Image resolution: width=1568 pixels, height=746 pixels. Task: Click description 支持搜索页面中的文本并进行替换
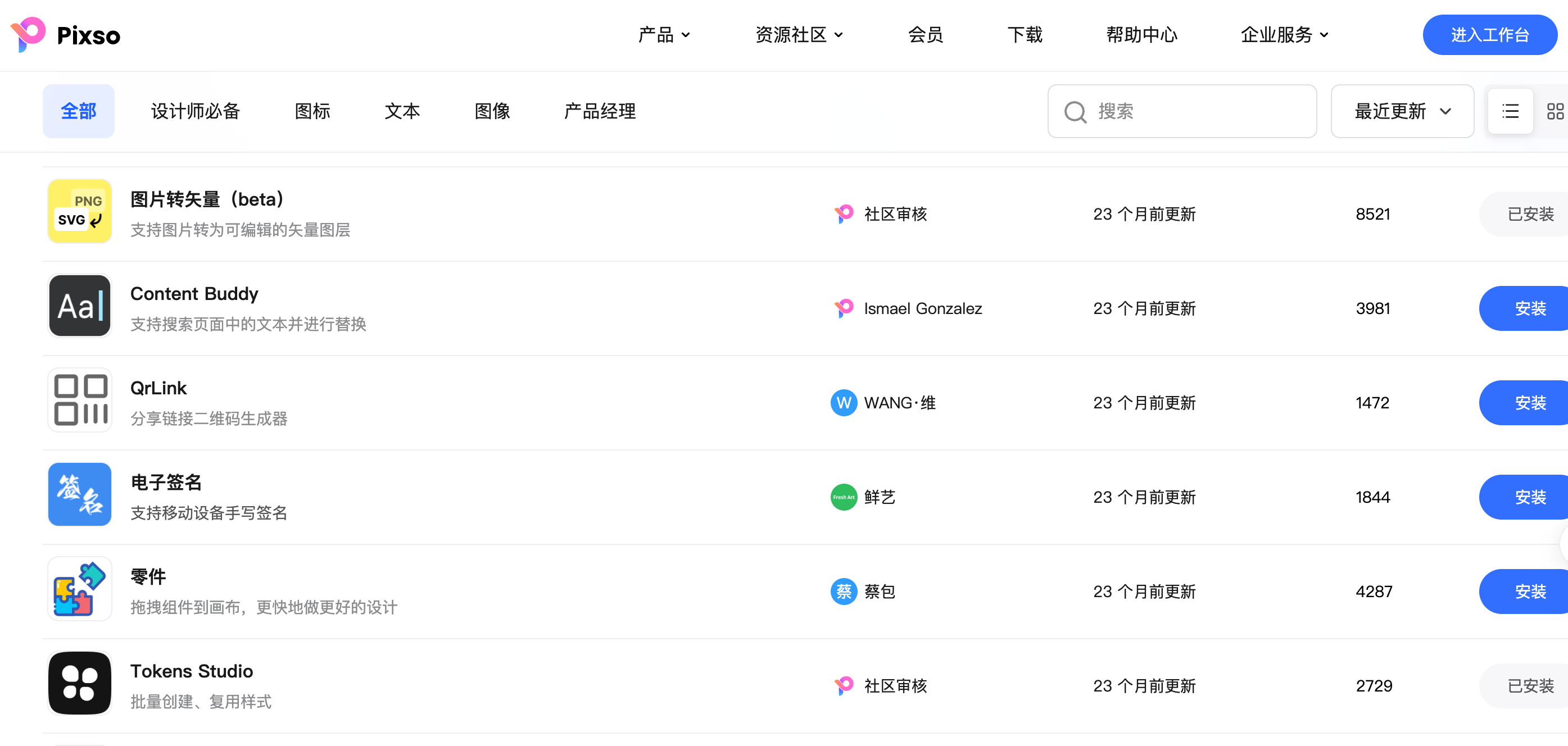pyautogui.click(x=248, y=324)
